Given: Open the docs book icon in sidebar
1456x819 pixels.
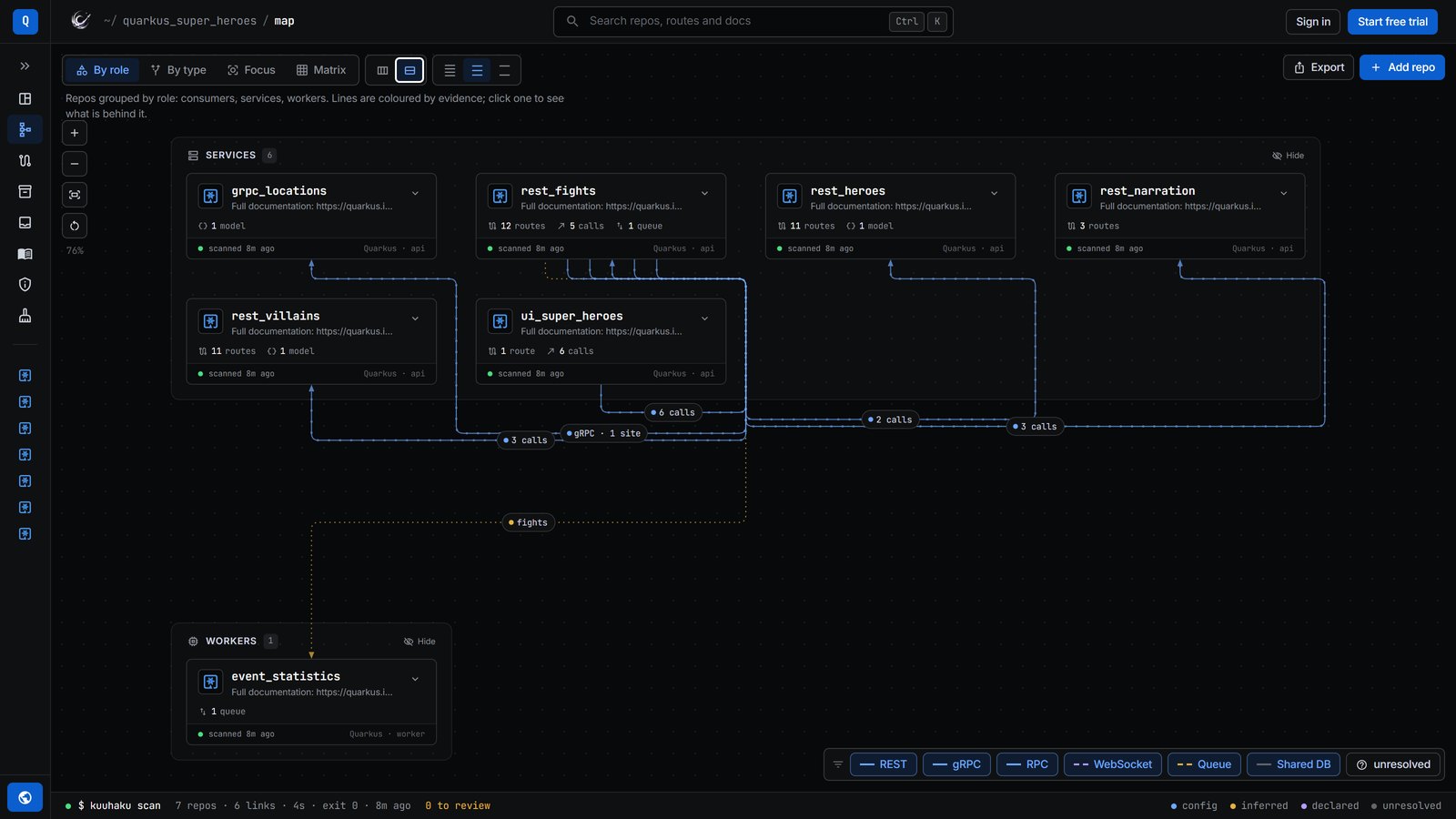Looking at the screenshot, I should pyautogui.click(x=25, y=254).
